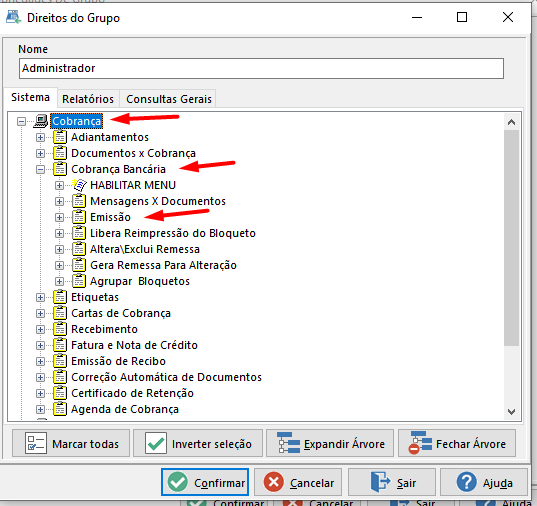The width and height of the screenshot is (537, 506).
Task: Open the Consultas Gerais tab
Action: pos(169,99)
